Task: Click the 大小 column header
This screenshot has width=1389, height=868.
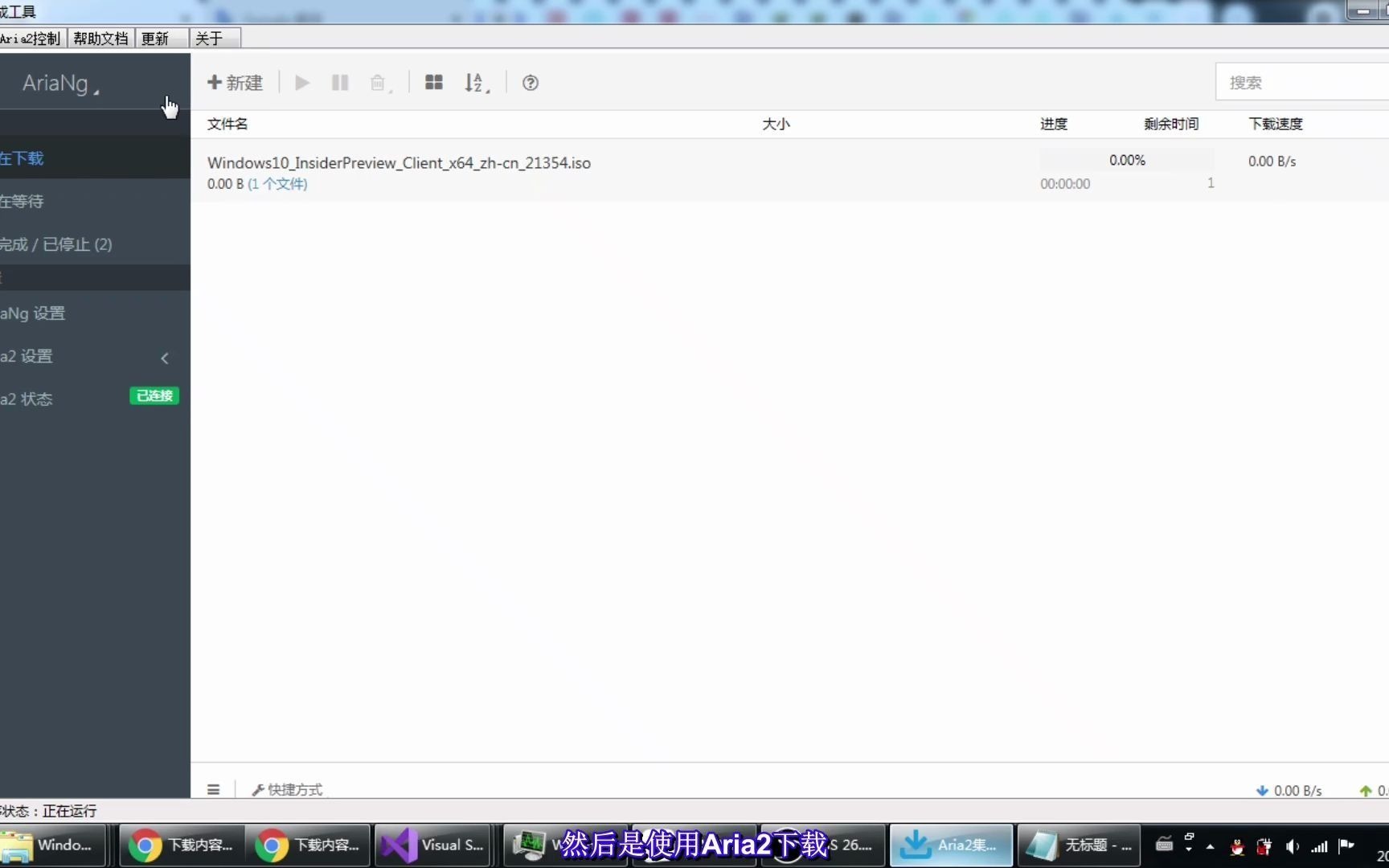Action: coord(776,124)
